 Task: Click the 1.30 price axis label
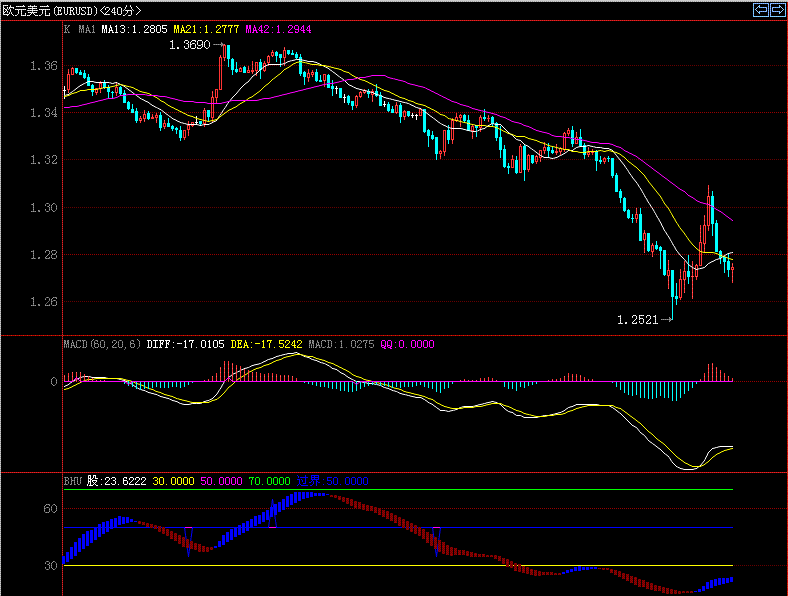(x=43, y=208)
